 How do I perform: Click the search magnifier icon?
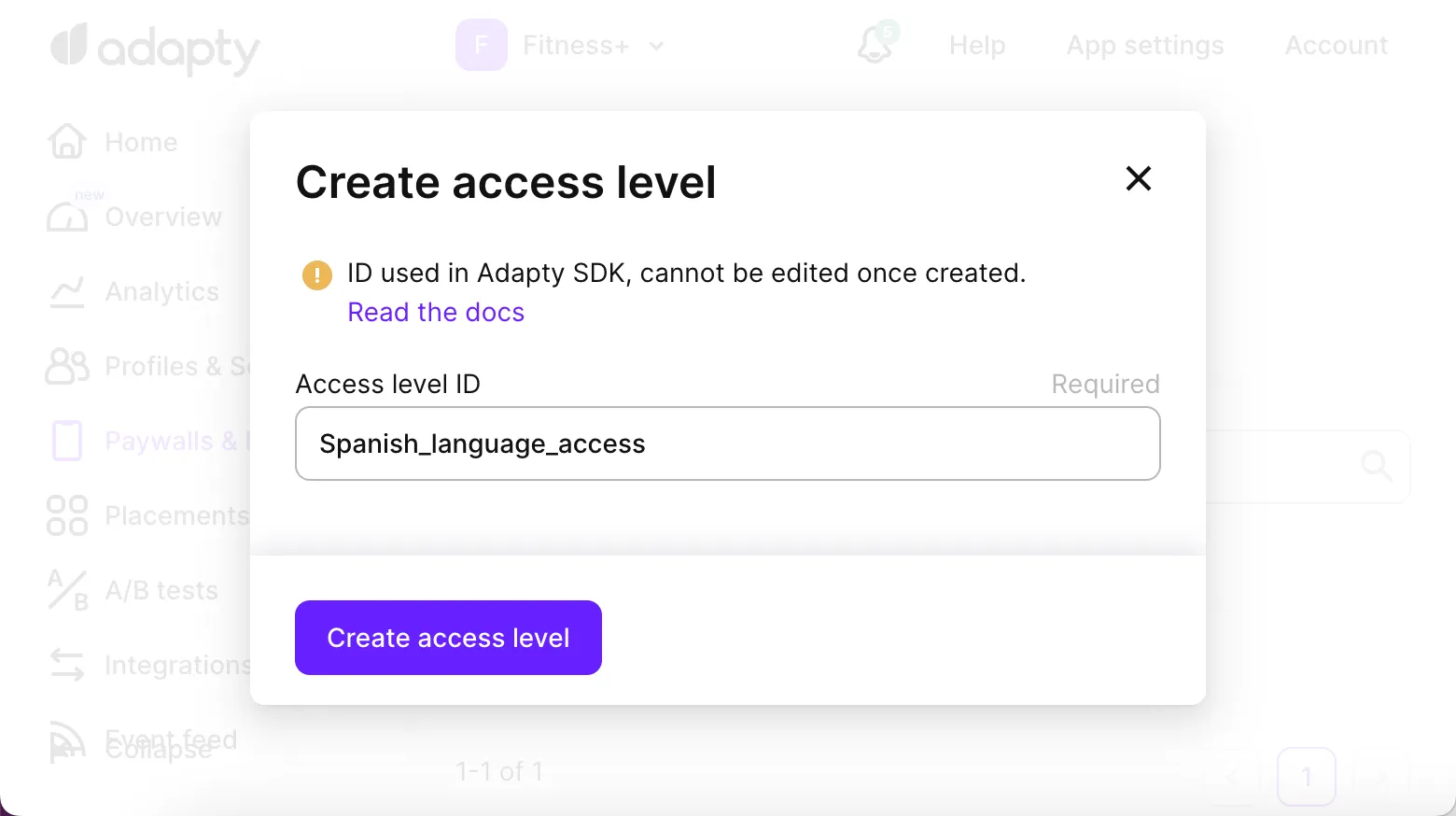click(x=1376, y=465)
